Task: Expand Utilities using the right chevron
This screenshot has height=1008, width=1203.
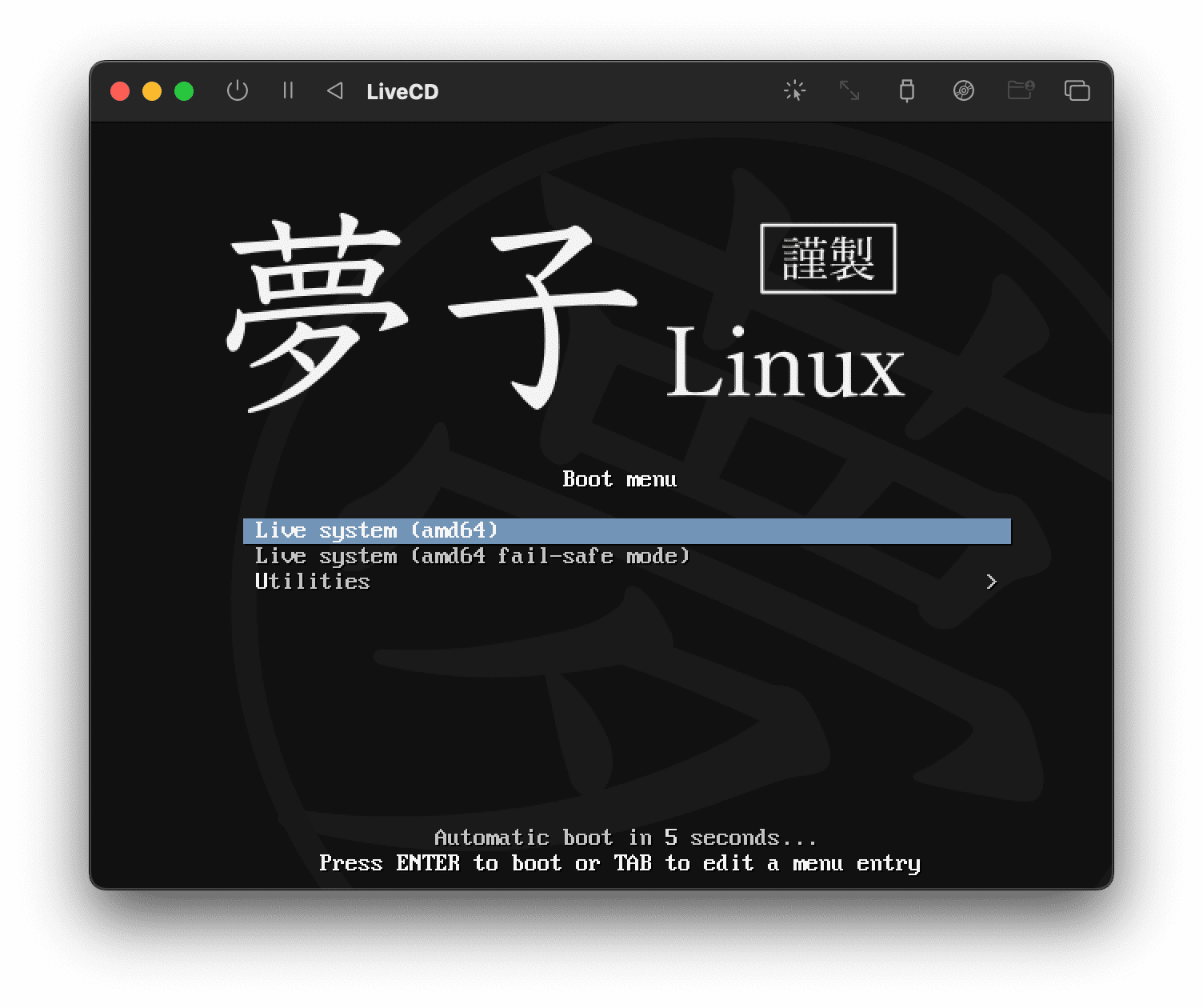Action: click(992, 582)
